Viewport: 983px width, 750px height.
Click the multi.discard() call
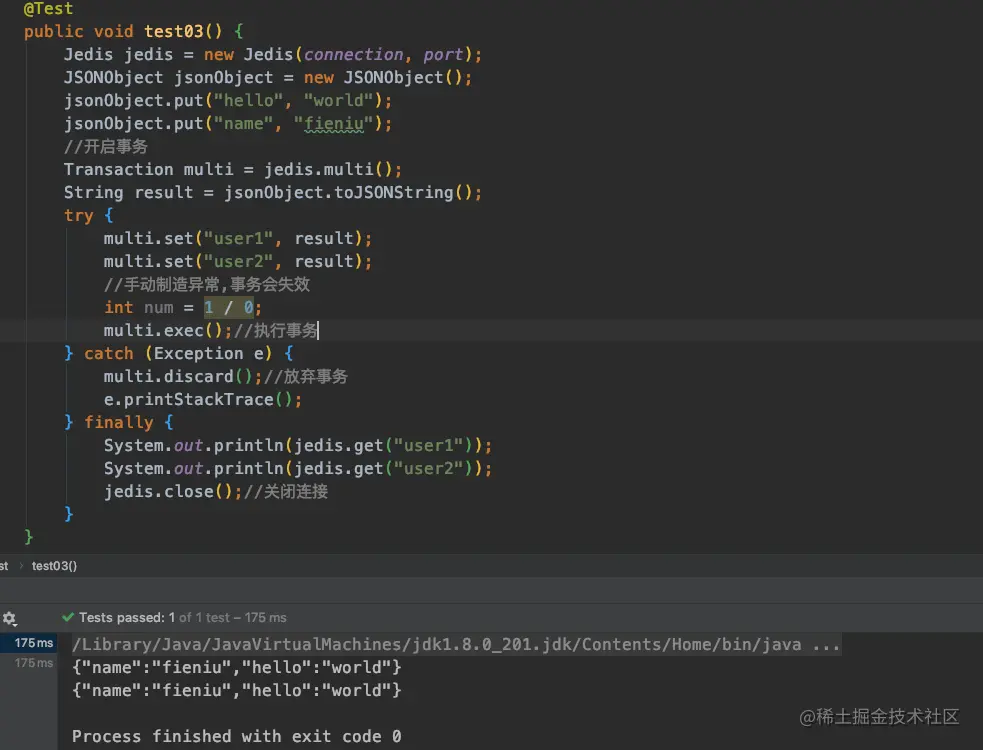[182, 376]
